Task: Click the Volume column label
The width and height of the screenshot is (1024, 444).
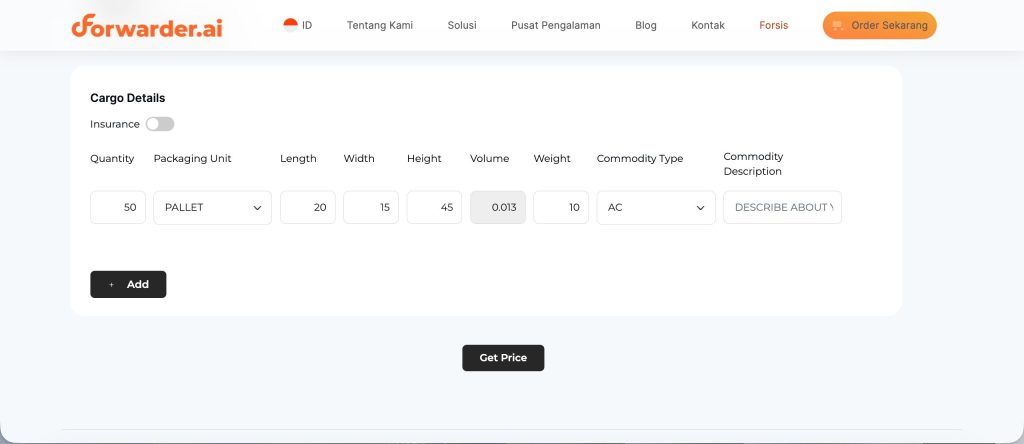Action: click(490, 159)
